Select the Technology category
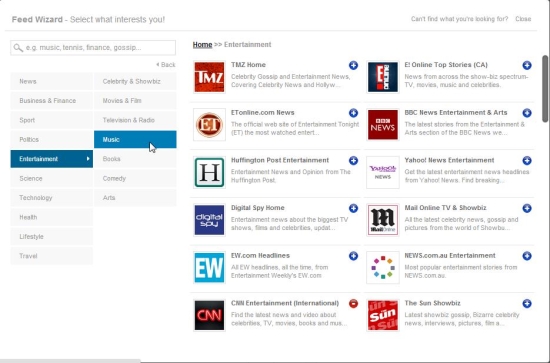Screen dimensions: 550x363 (x=52, y=198)
